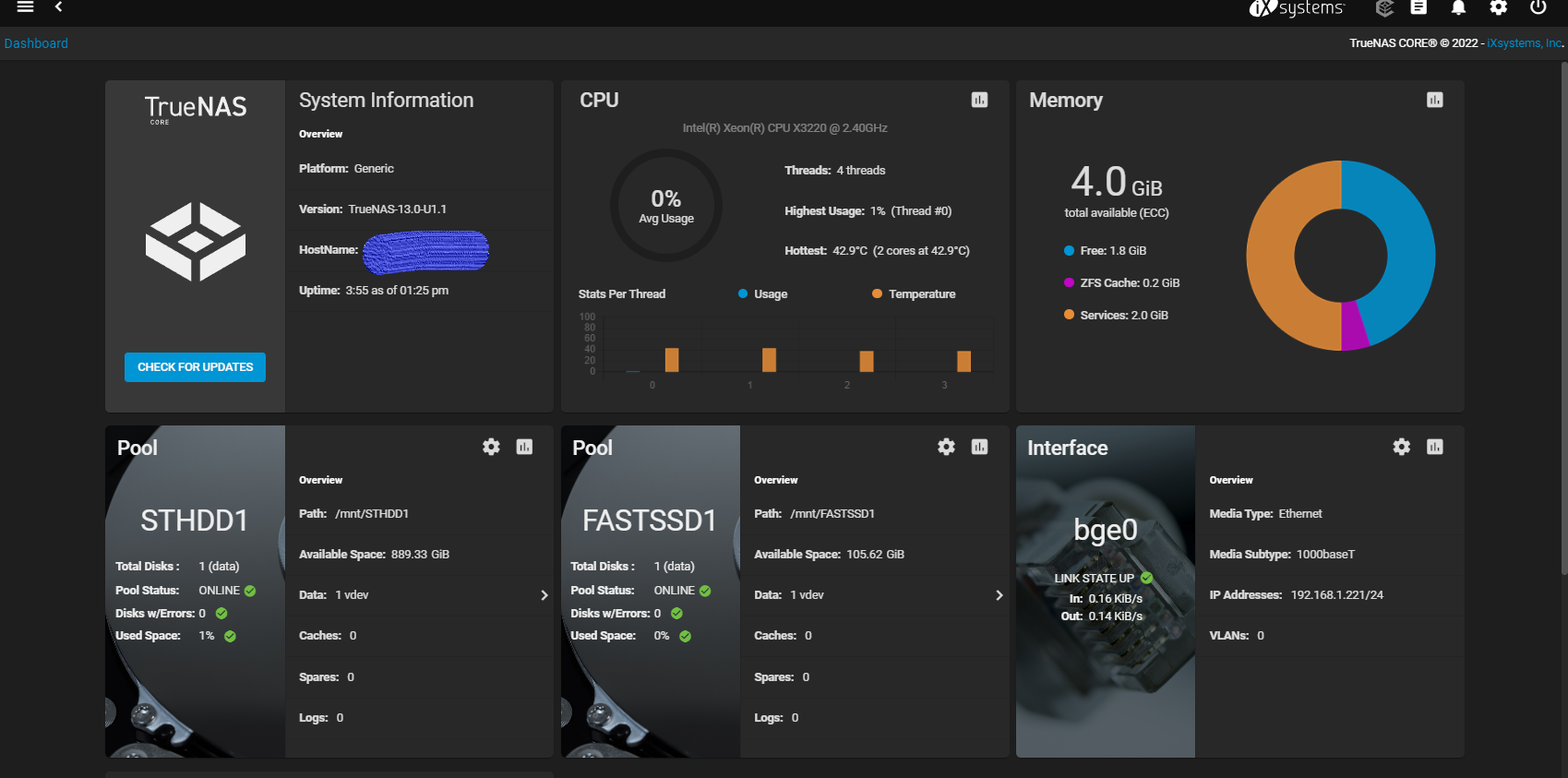Viewport: 1568px width, 778px height.
Task: Click thread 0 temperature bar
Action: tap(672, 360)
